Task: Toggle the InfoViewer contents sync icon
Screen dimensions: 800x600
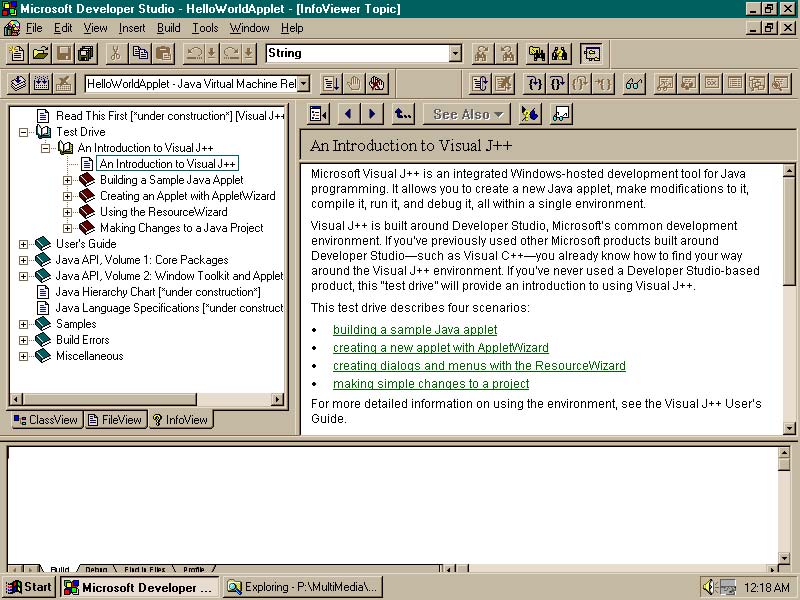Action: (x=319, y=114)
